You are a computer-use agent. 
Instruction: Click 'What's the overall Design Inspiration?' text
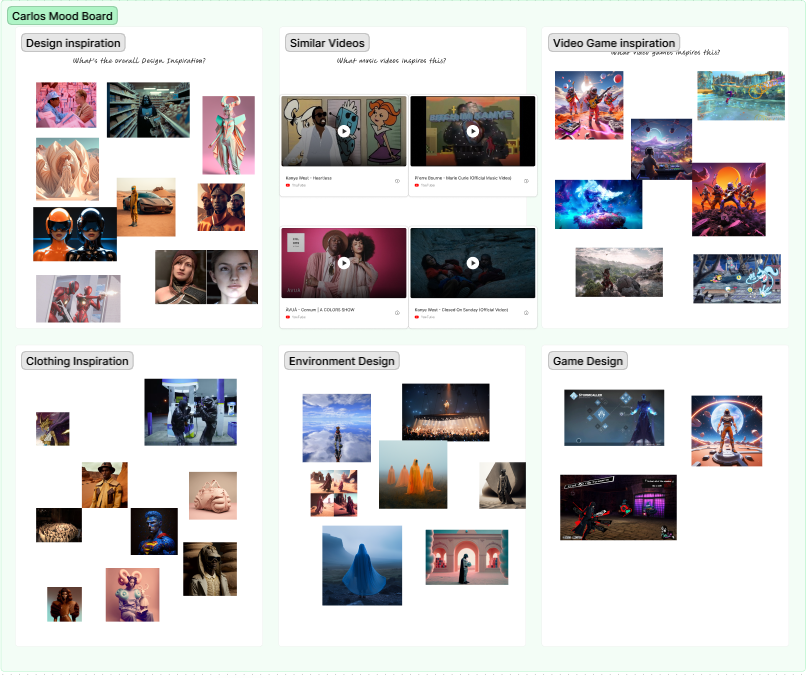[x=139, y=61]
